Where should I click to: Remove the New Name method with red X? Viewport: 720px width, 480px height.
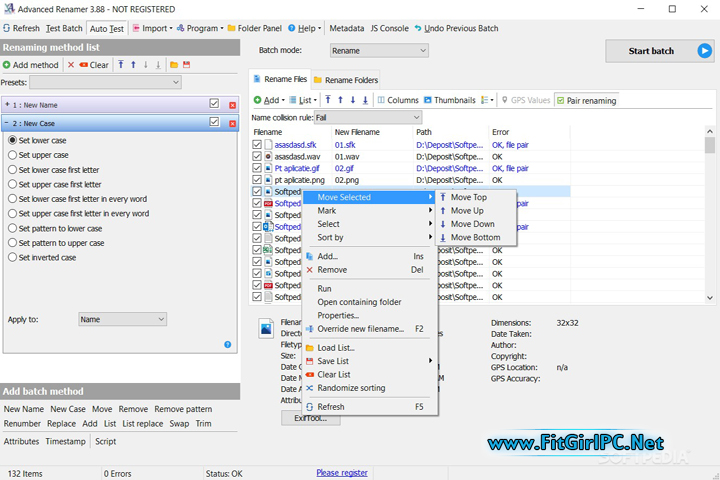click(x=233, y=104)
